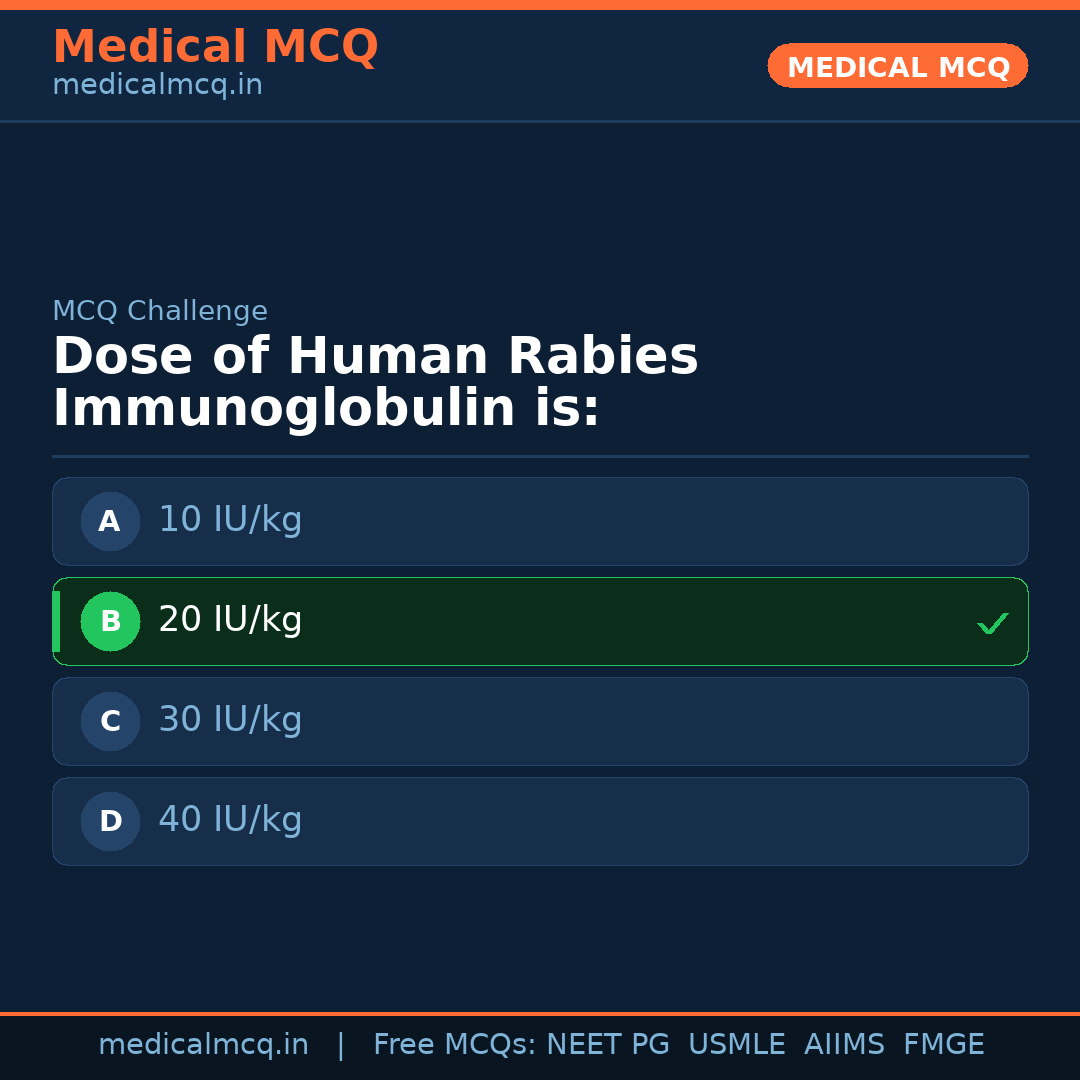Click the green B option circle
The height and width of the screenshot is (1080, 1080).
pyautogui.click(x=110, y=621)
